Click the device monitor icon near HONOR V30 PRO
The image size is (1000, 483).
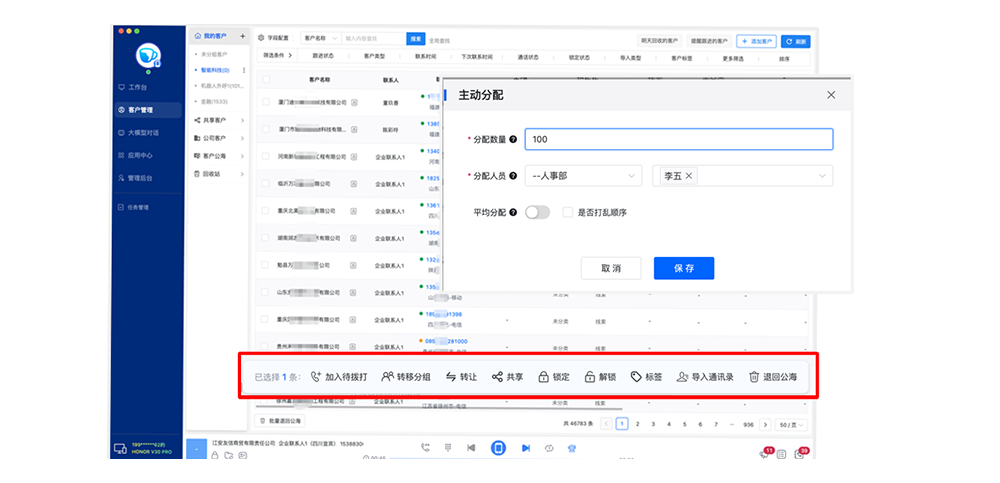pyautogui.click(x=120, y=448)
